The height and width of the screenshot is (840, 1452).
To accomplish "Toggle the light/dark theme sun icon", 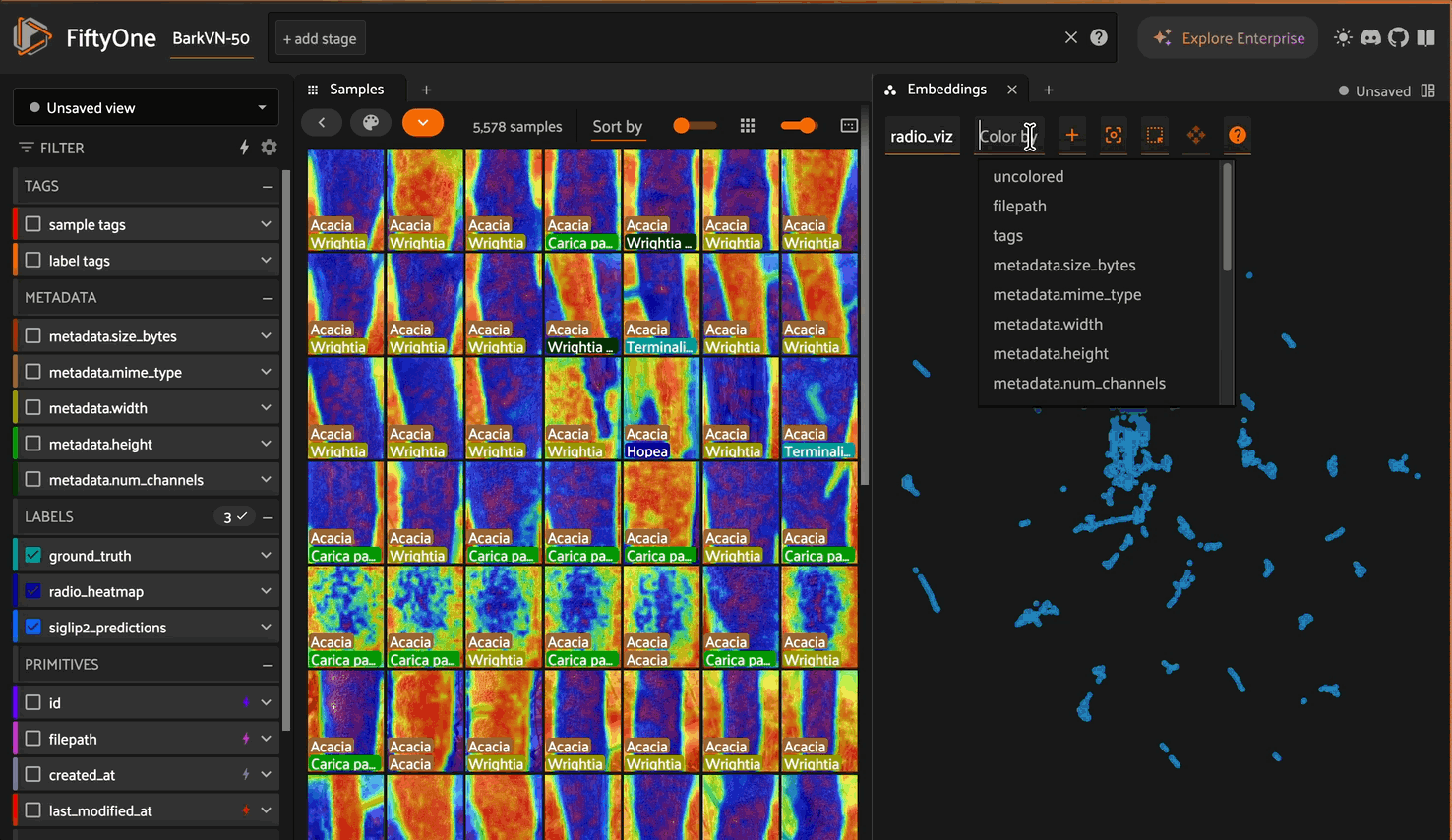I will [1343, 38].
